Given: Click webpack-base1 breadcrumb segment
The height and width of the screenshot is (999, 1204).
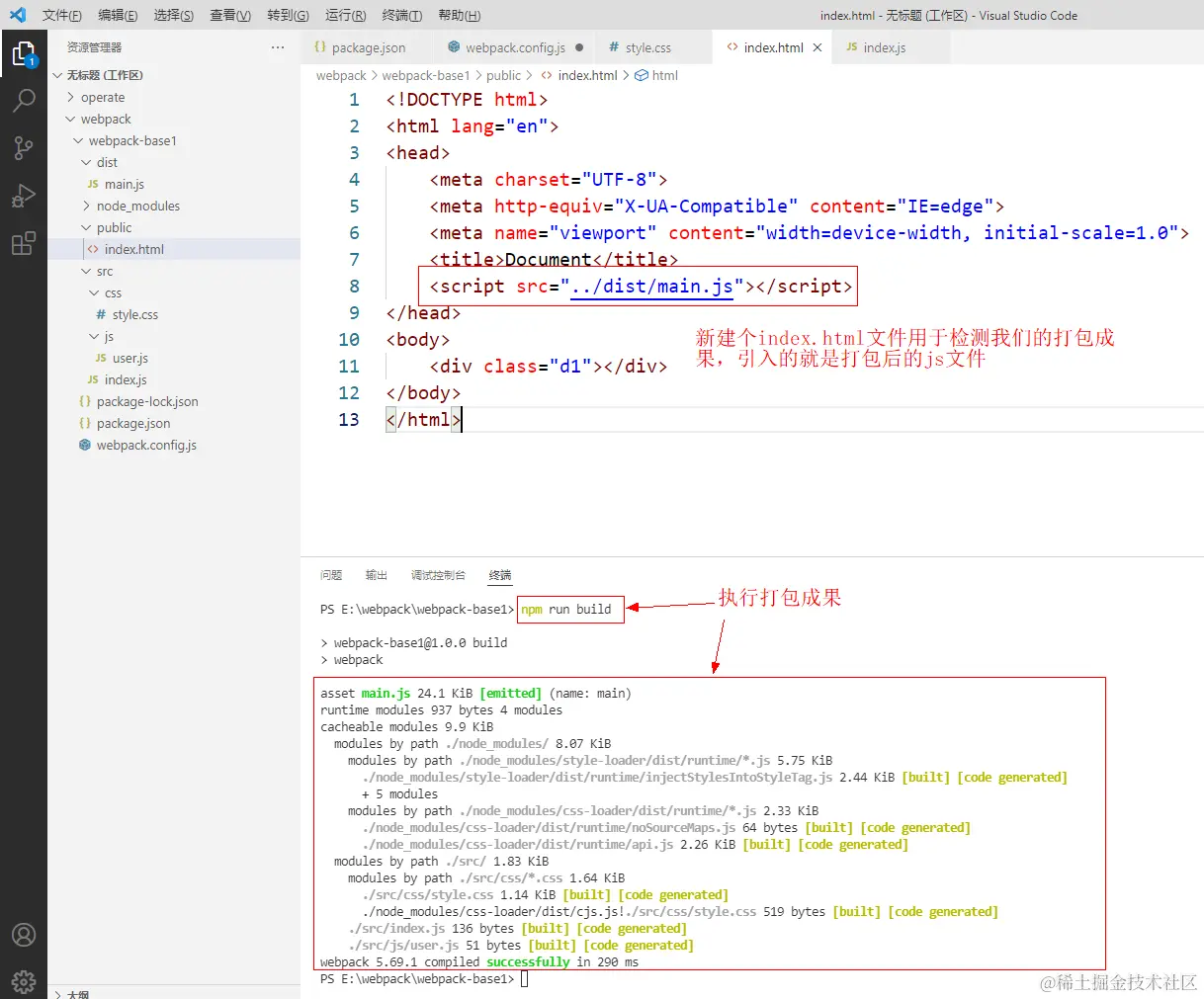Looking at the screenshot, I should pyautogui.click(x=426, y=75).
